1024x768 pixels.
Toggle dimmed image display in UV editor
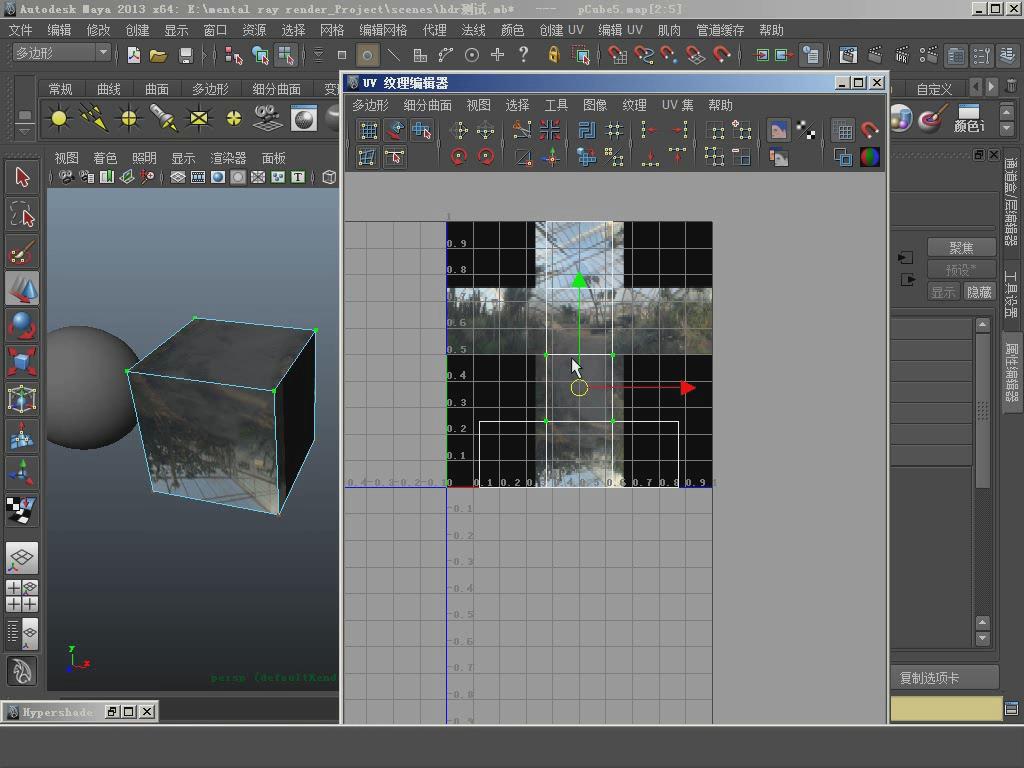778,157
